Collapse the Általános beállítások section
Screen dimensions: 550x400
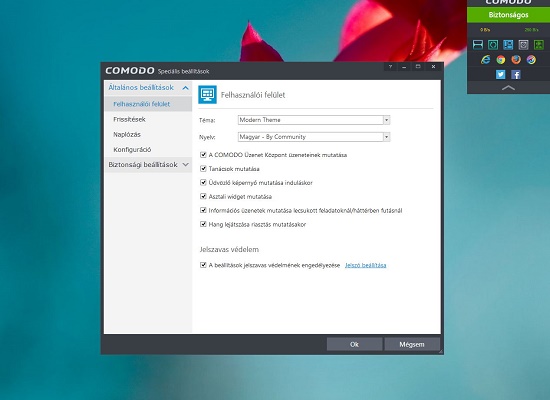tap(148, 88)
